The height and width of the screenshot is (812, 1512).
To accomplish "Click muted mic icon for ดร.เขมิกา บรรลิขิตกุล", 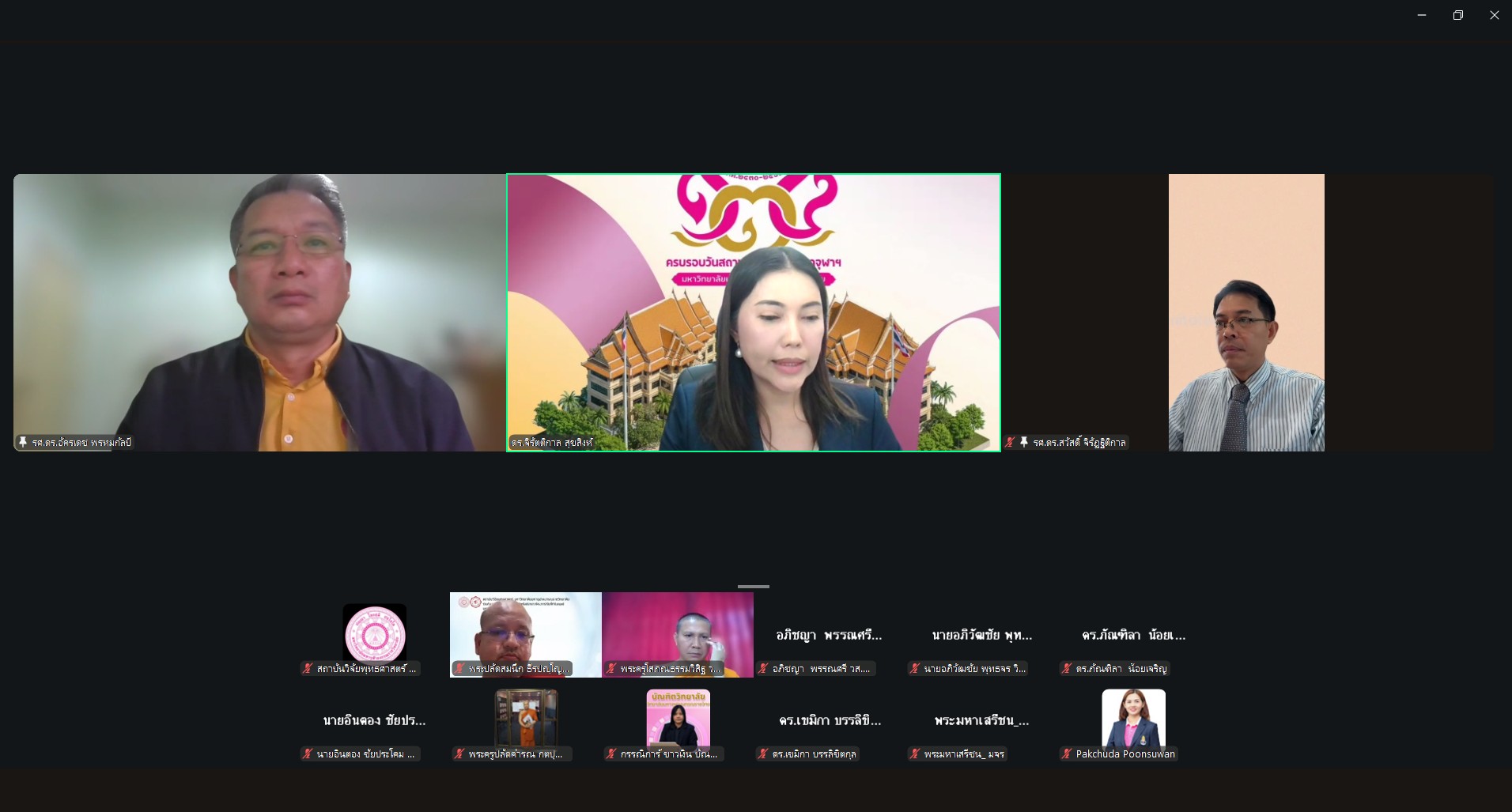I will [x=763, y=754].
